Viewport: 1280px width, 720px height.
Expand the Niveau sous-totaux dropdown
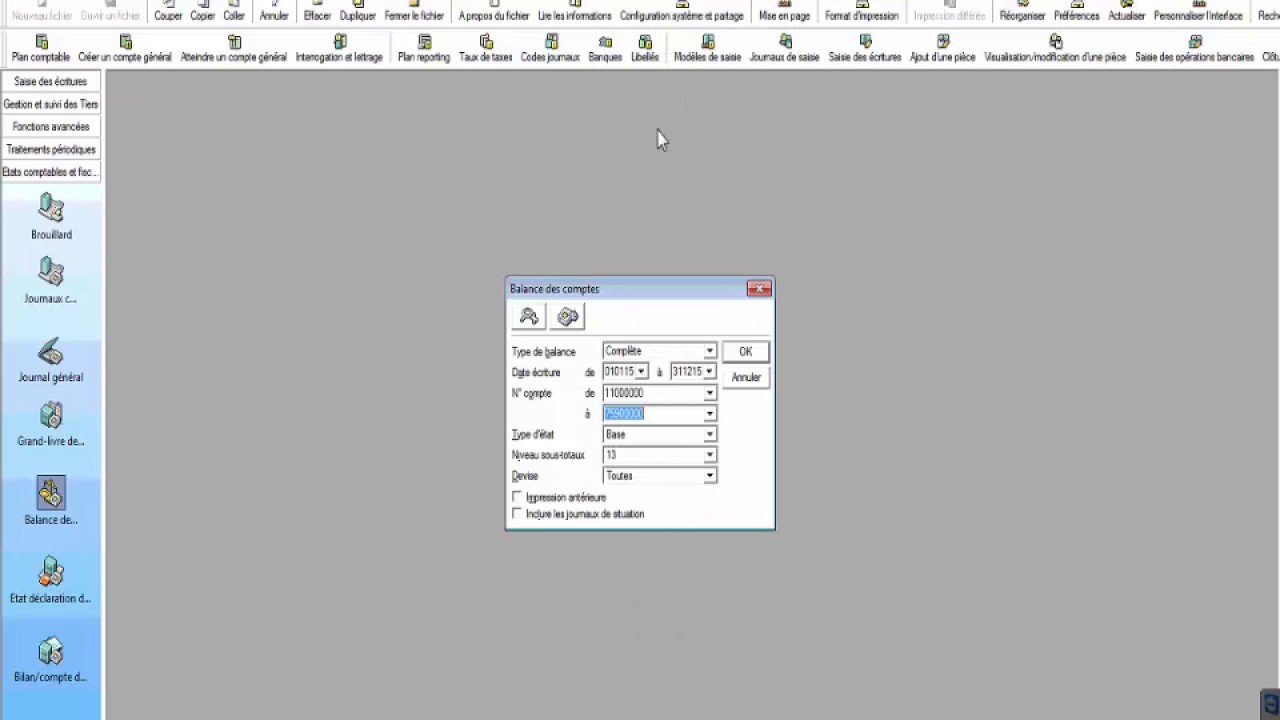(x=709, y=455)
